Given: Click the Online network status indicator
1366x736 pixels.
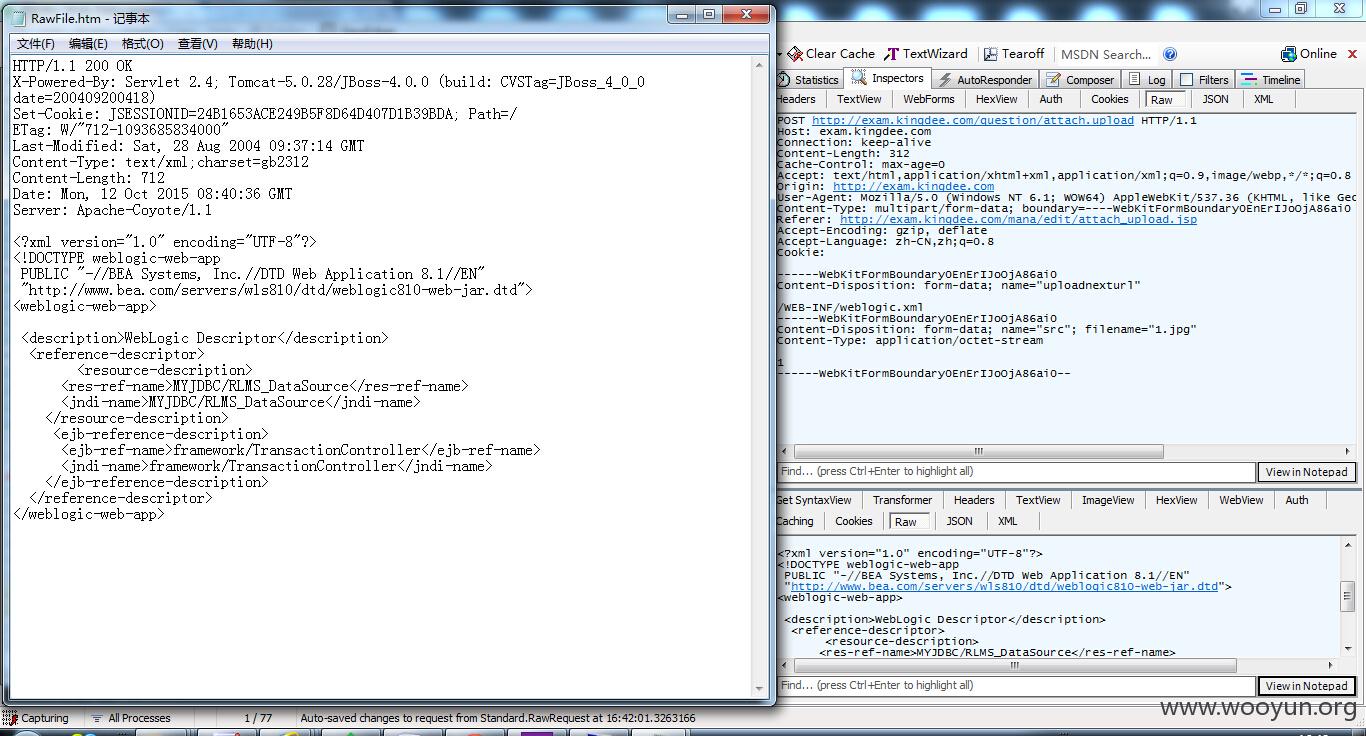Looking at the screenshot, I should (1309, 54).
